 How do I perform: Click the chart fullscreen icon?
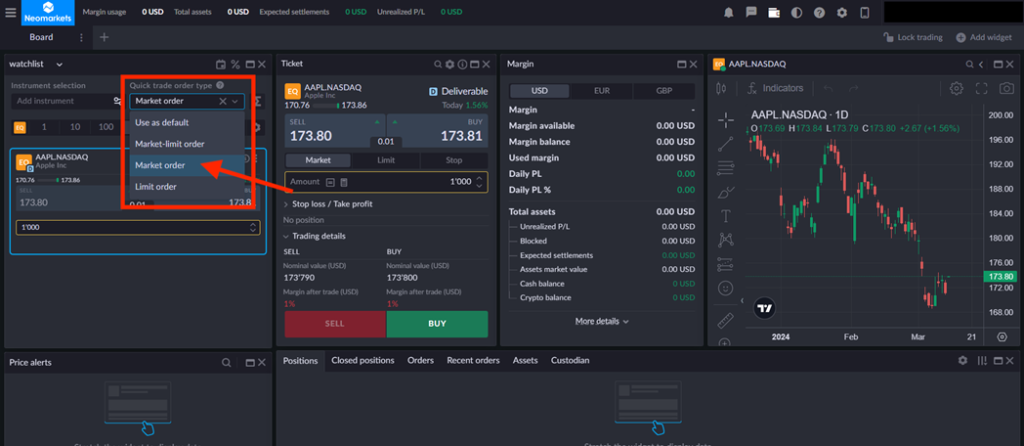pos(981,88)
